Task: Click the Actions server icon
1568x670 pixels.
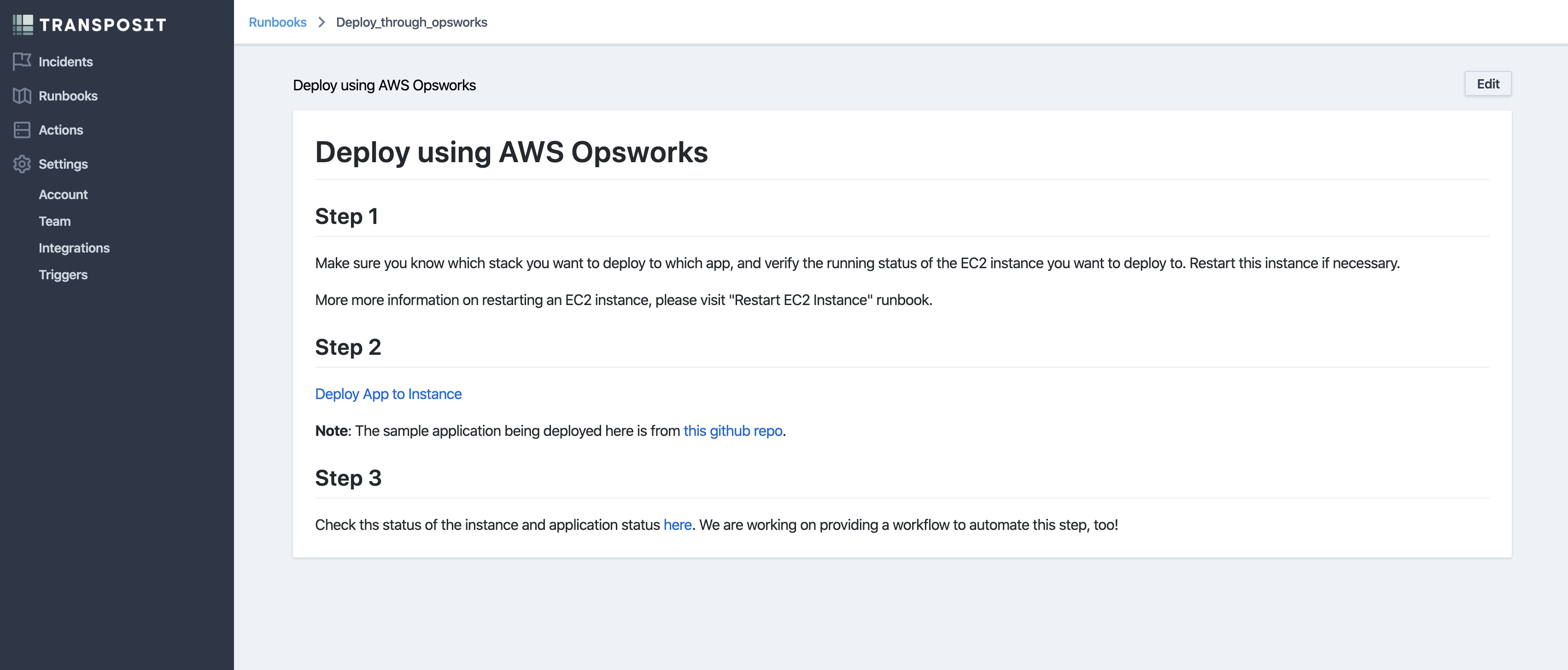Action: (x=22, y=130)
